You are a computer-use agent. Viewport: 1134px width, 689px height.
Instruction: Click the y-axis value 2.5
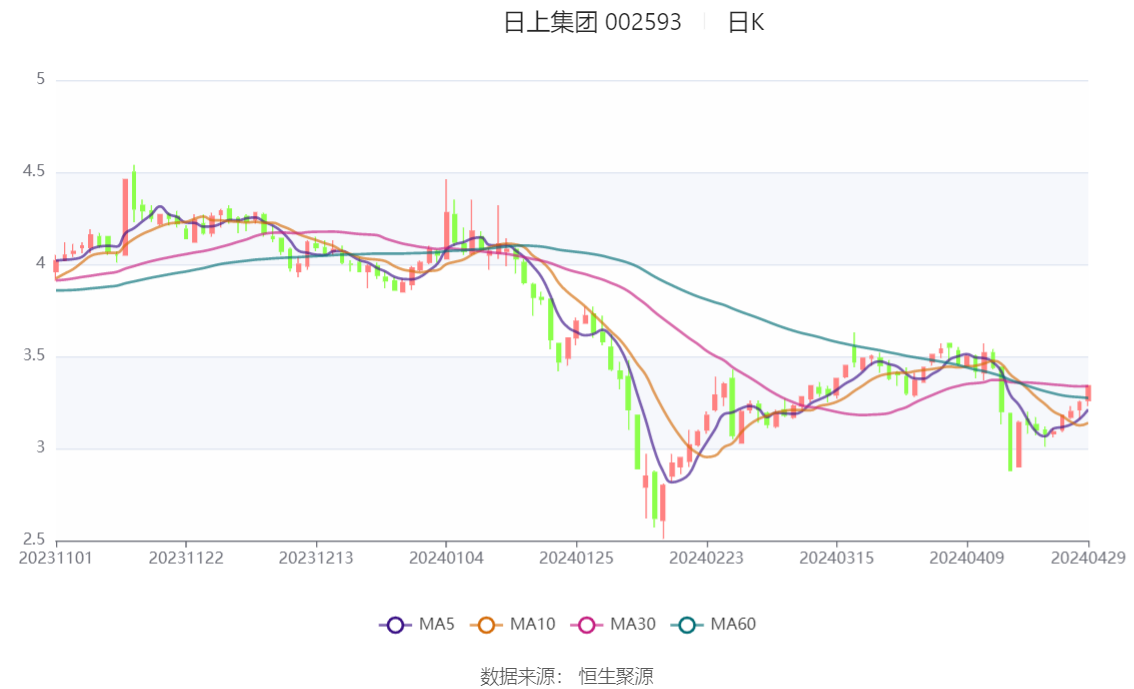(34, 539)
